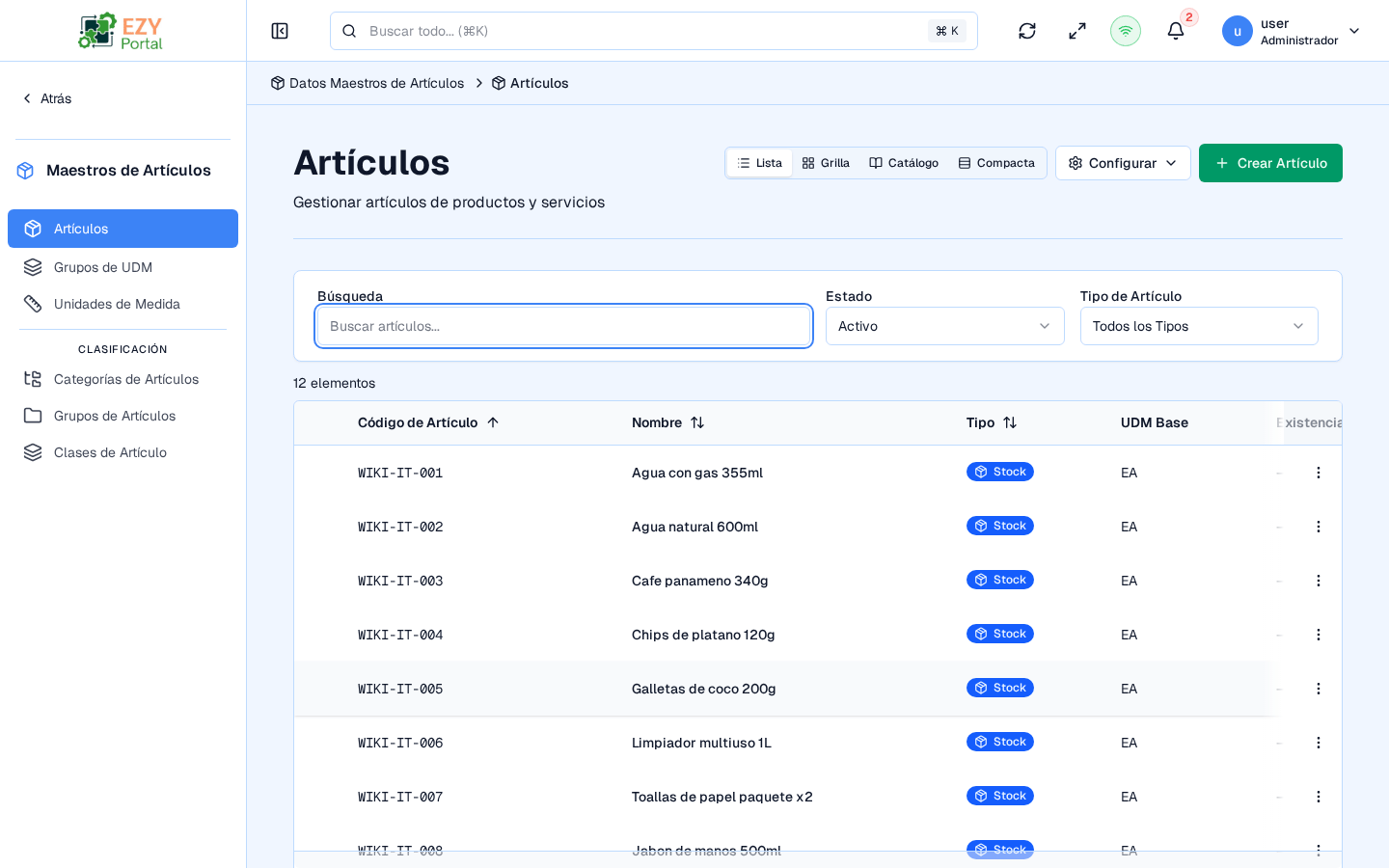Switch to Compacta view

tap(996, 163)
